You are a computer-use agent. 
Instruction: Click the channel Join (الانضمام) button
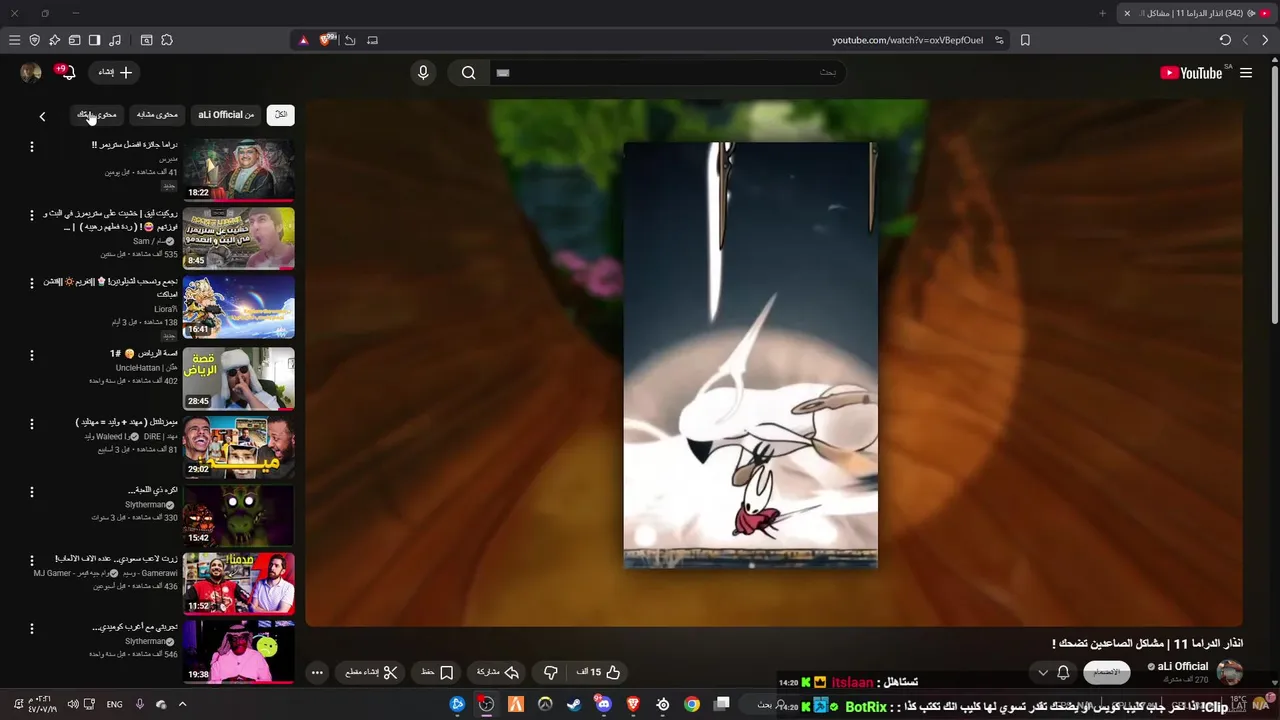click(1107, 672)
